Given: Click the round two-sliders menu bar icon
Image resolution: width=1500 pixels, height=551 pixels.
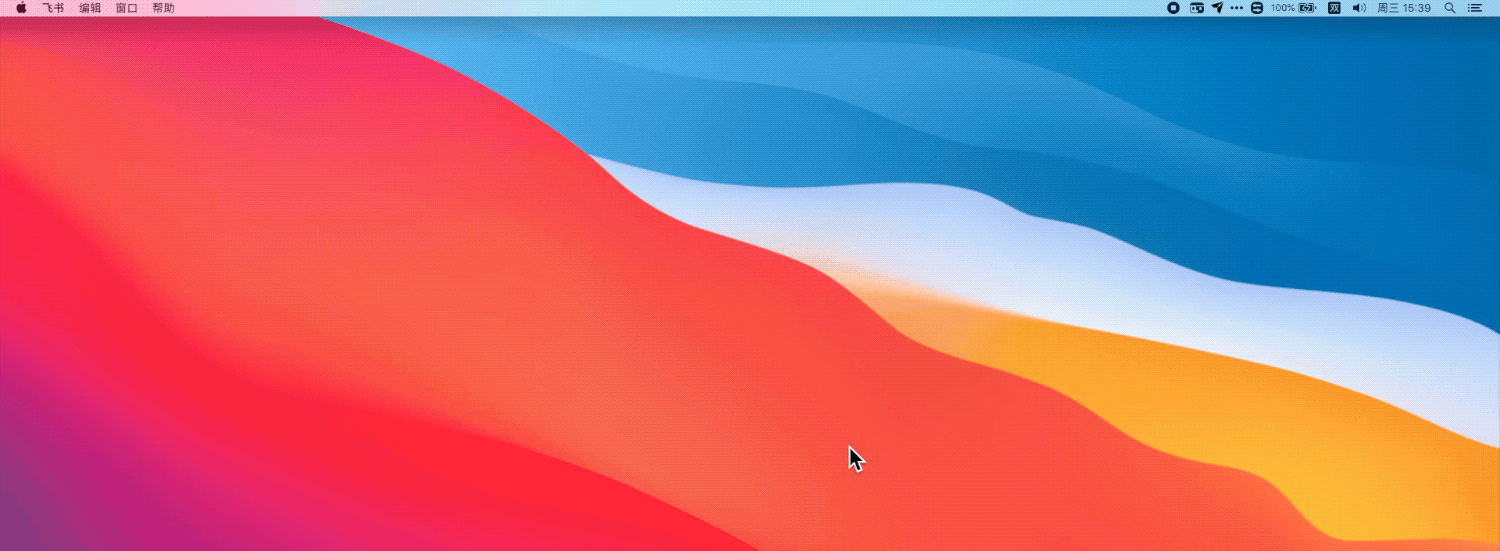Looking at the screenshot, I should click(x=1257, y=8).
